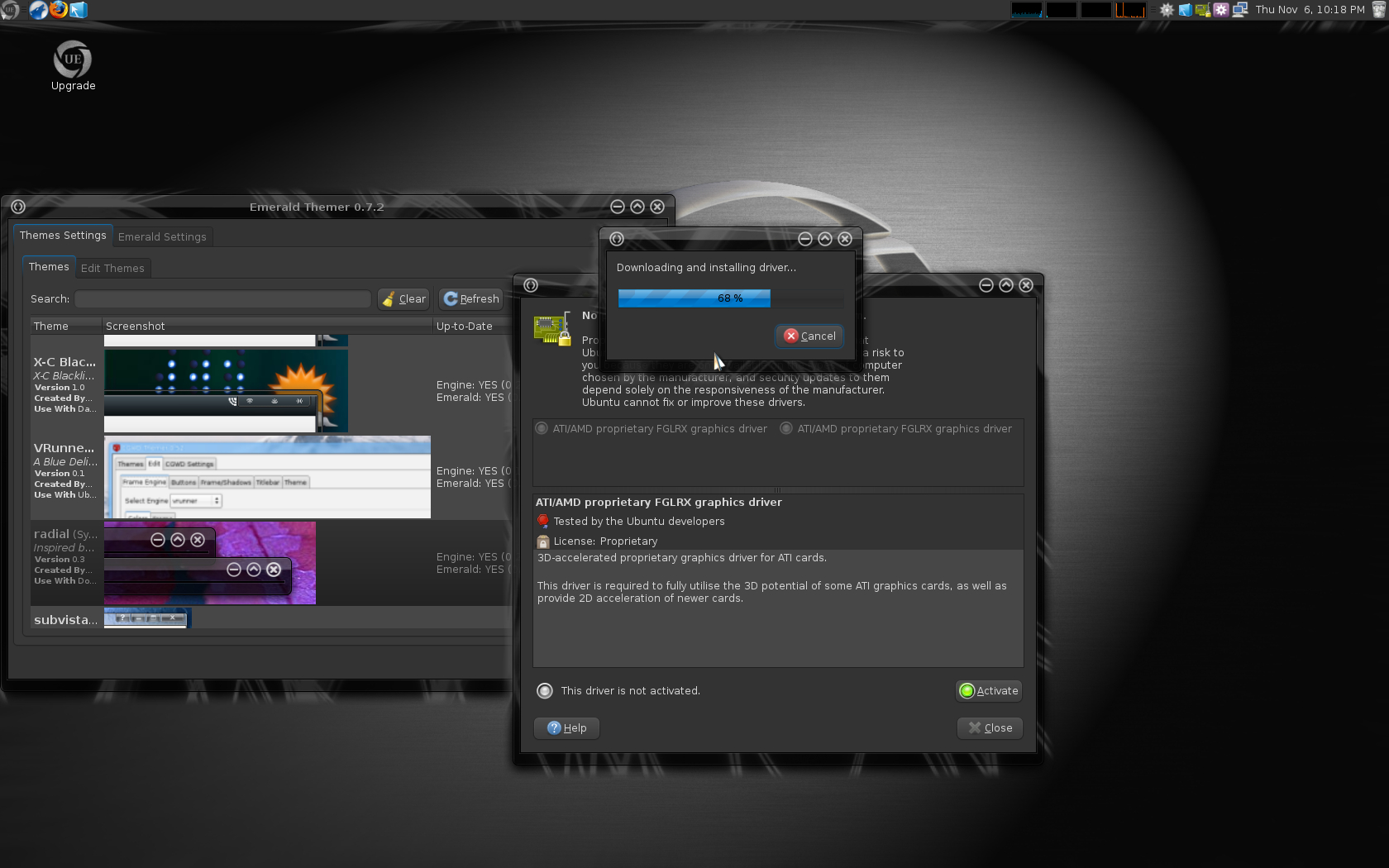Click the X-C Black row 'Engine: YES' status

474,385
